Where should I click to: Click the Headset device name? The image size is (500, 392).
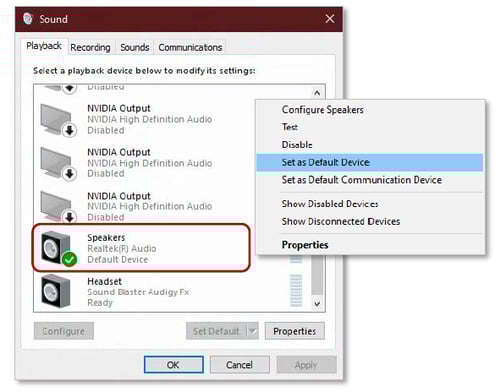104,281
